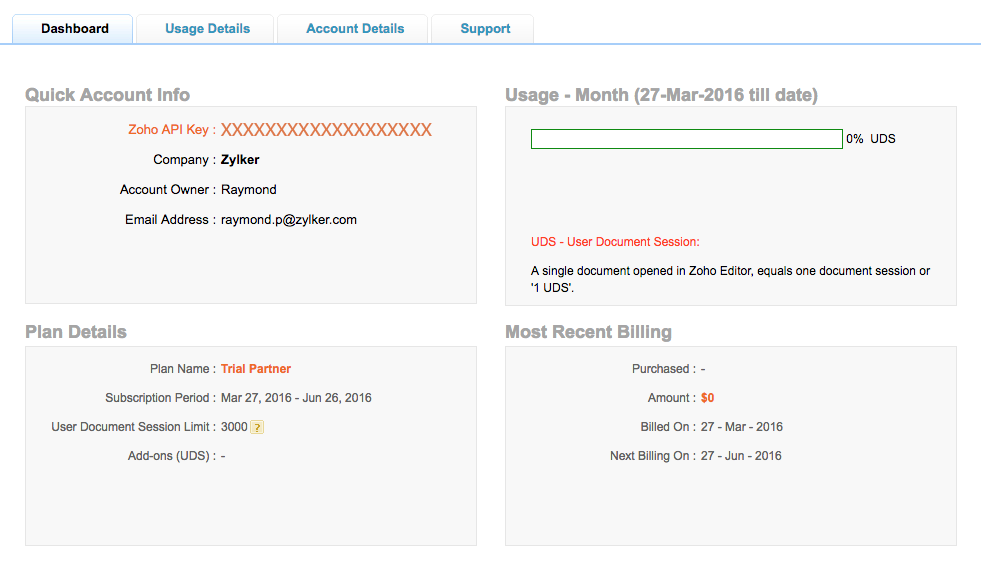Click the email address raymond.p@zylker.com

tap(289, 220)
